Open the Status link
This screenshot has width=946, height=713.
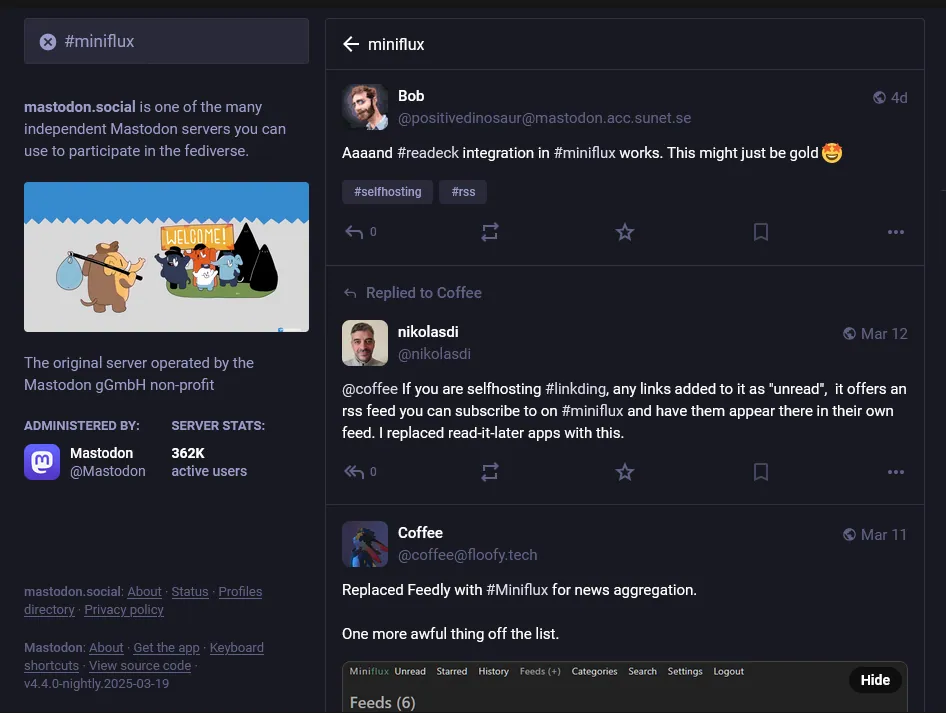click(x=189, y=592)
